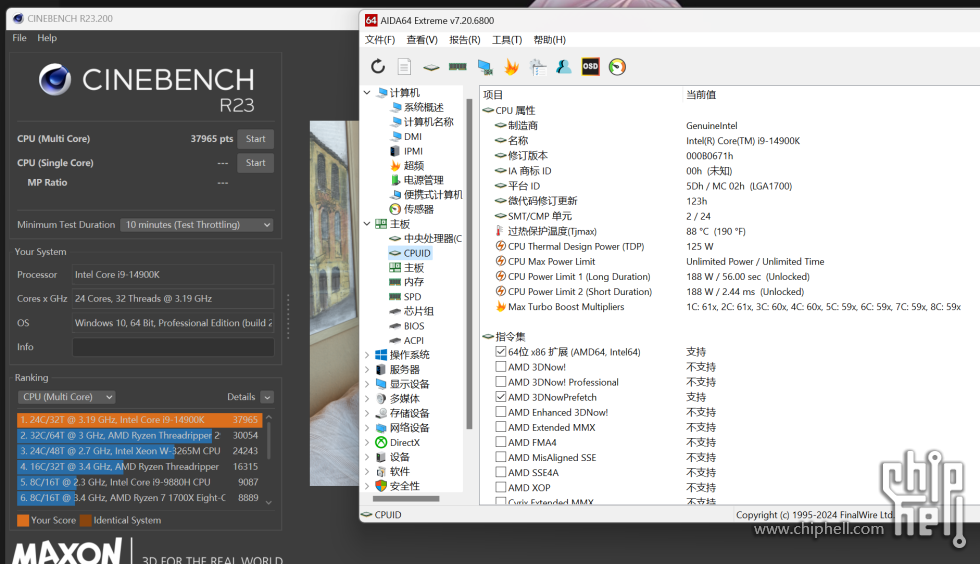Screen dimensions: 980x564
Task: Toggle AMD Enhanced 3DNow! checkbox
Action: [501, 412]
